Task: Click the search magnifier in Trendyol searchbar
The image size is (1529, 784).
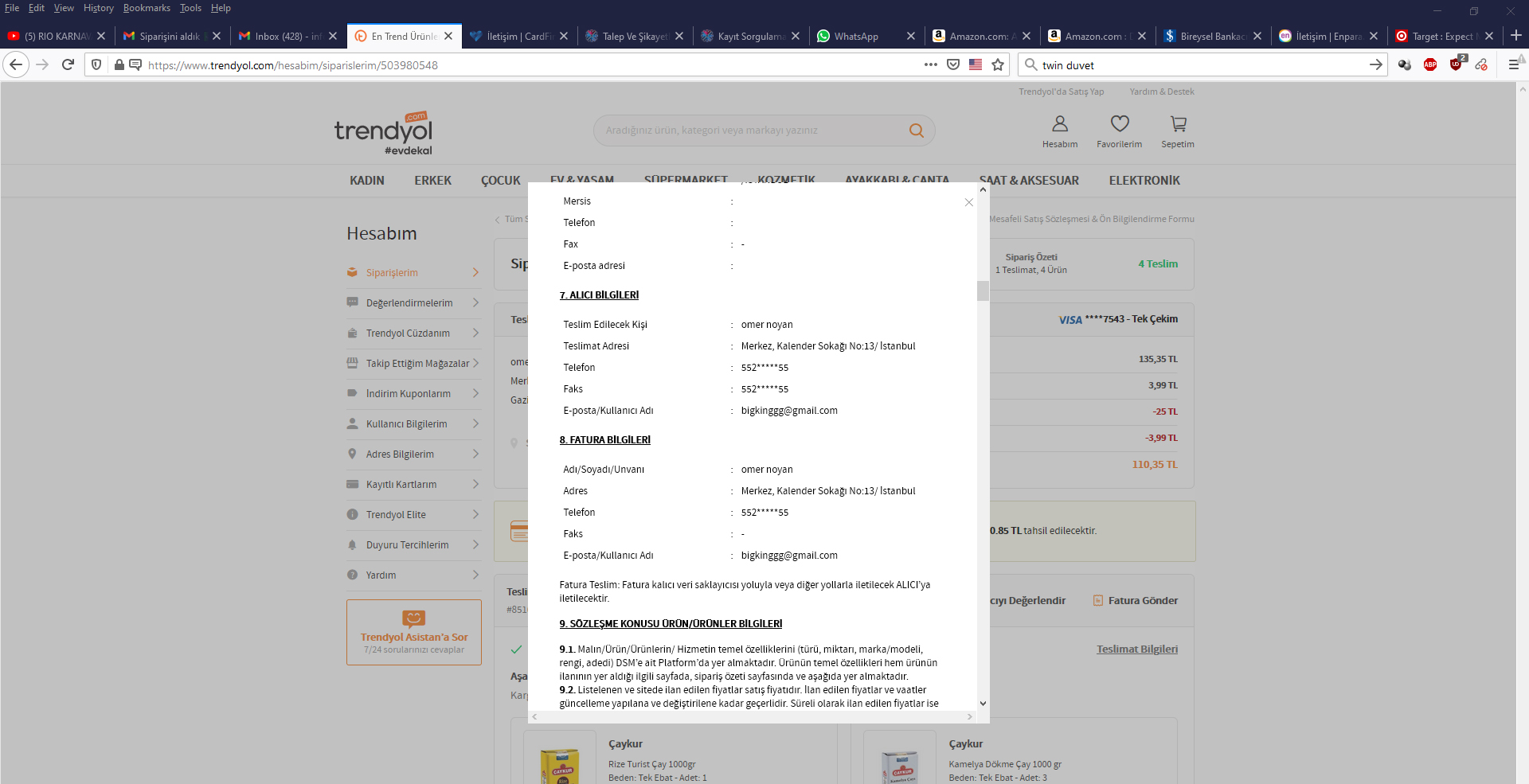Action: [x=916, y=131]
